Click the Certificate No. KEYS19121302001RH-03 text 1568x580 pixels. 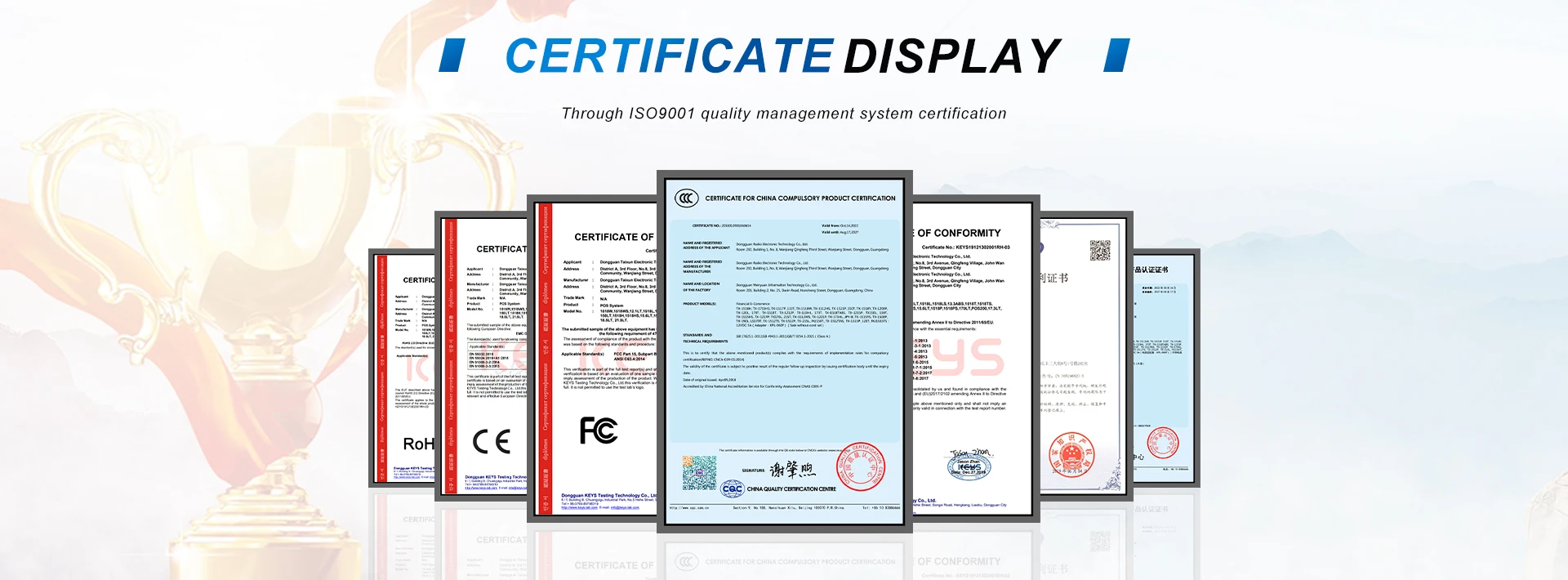pos(966,247)
